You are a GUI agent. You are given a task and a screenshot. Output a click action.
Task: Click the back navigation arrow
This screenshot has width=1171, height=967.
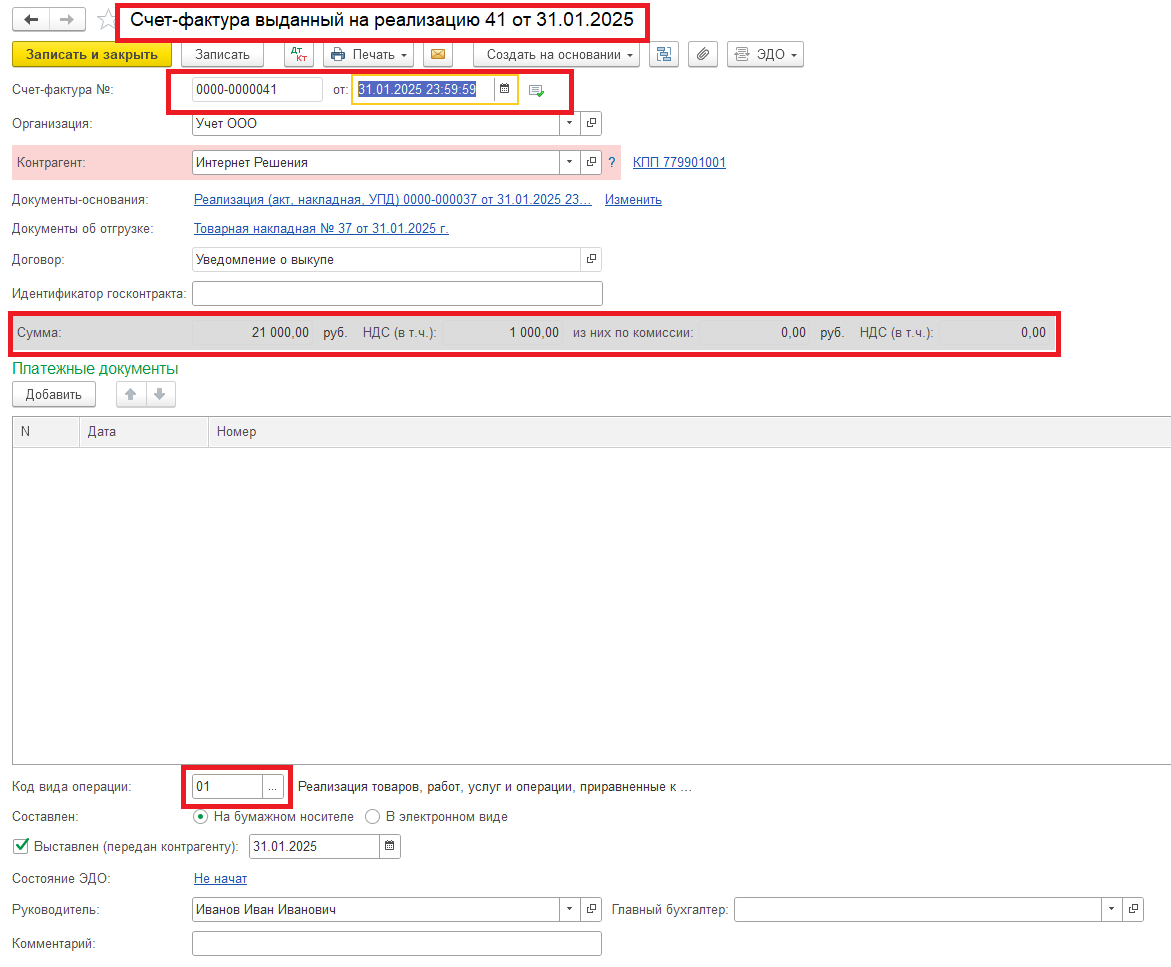[x=31, y=20]
